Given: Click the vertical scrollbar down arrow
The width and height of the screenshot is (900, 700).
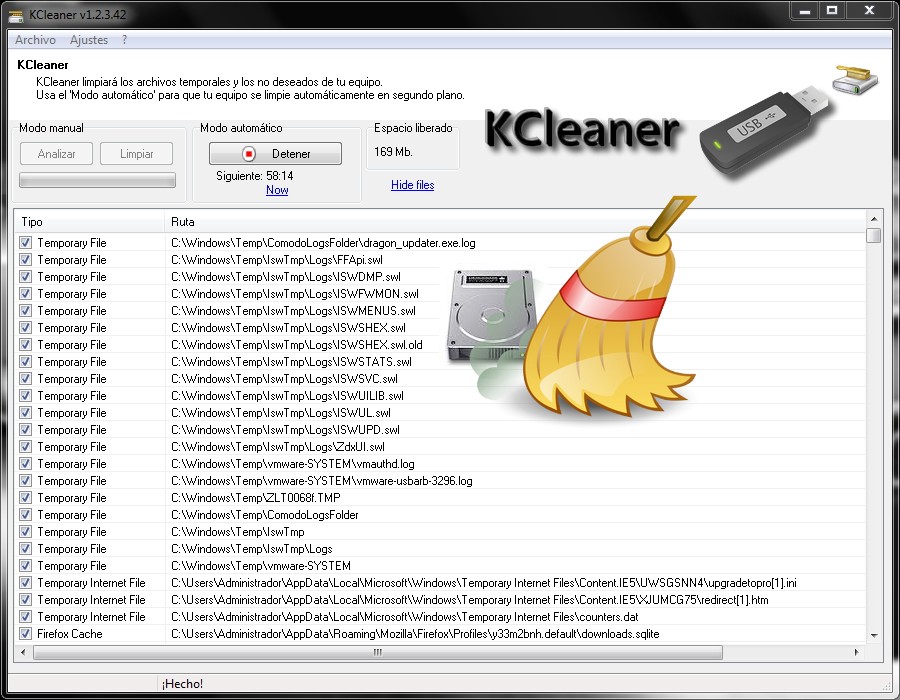Looking at the screenshot, I should (874, 635).
